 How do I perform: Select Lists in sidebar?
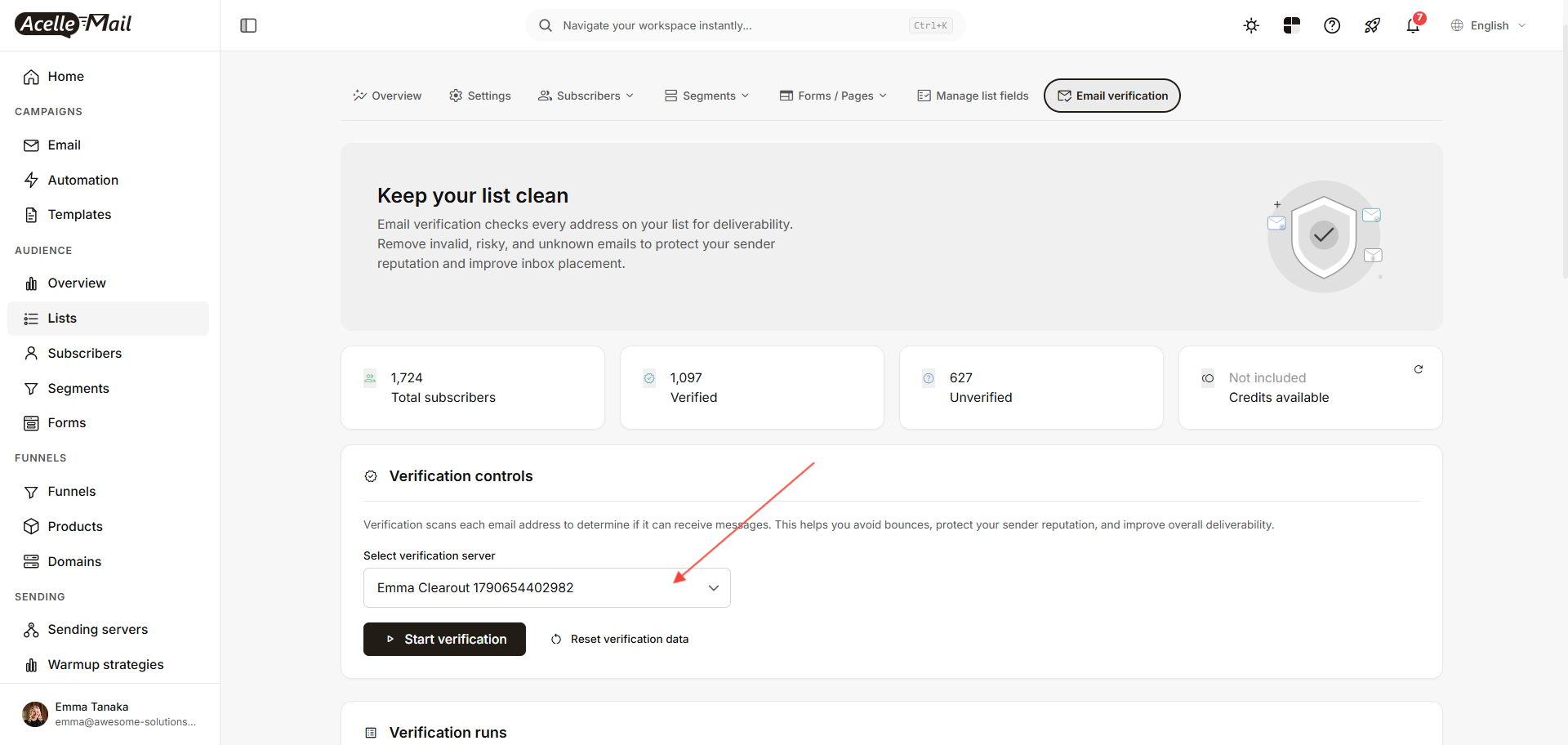click(108, 318)
